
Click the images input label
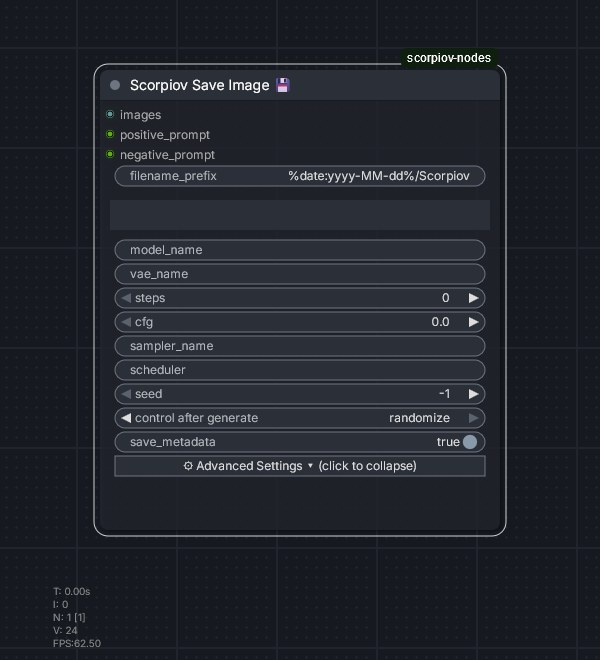click(141, 115)
